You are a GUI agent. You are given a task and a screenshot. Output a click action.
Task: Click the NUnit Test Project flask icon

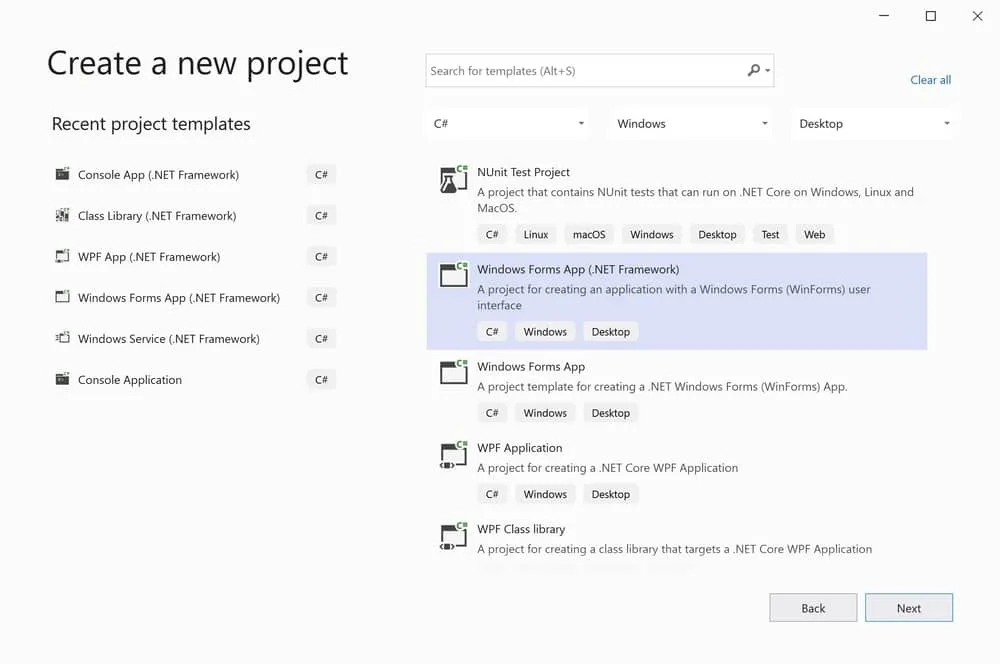pos(454,179)
